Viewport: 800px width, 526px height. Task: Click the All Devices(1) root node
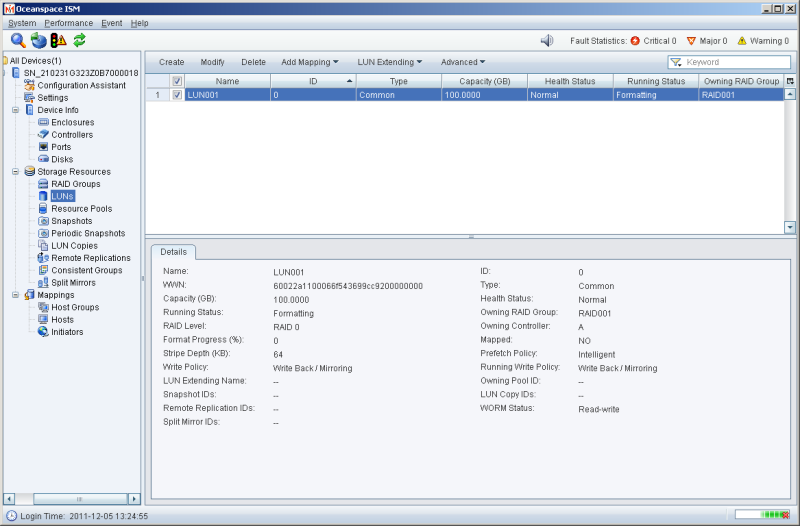(x=36, y=61)
